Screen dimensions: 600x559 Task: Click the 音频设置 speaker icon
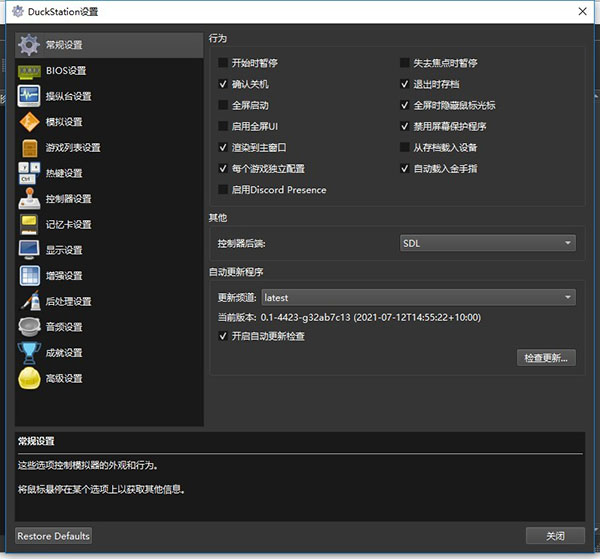[30, 327]
